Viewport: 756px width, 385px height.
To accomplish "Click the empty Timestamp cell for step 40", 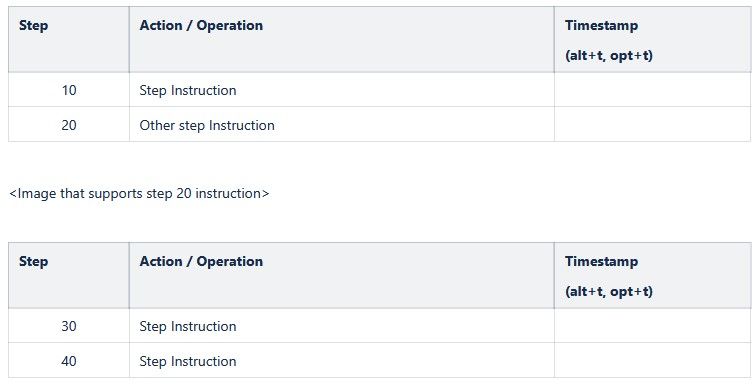I will click(x=652, y=361).
